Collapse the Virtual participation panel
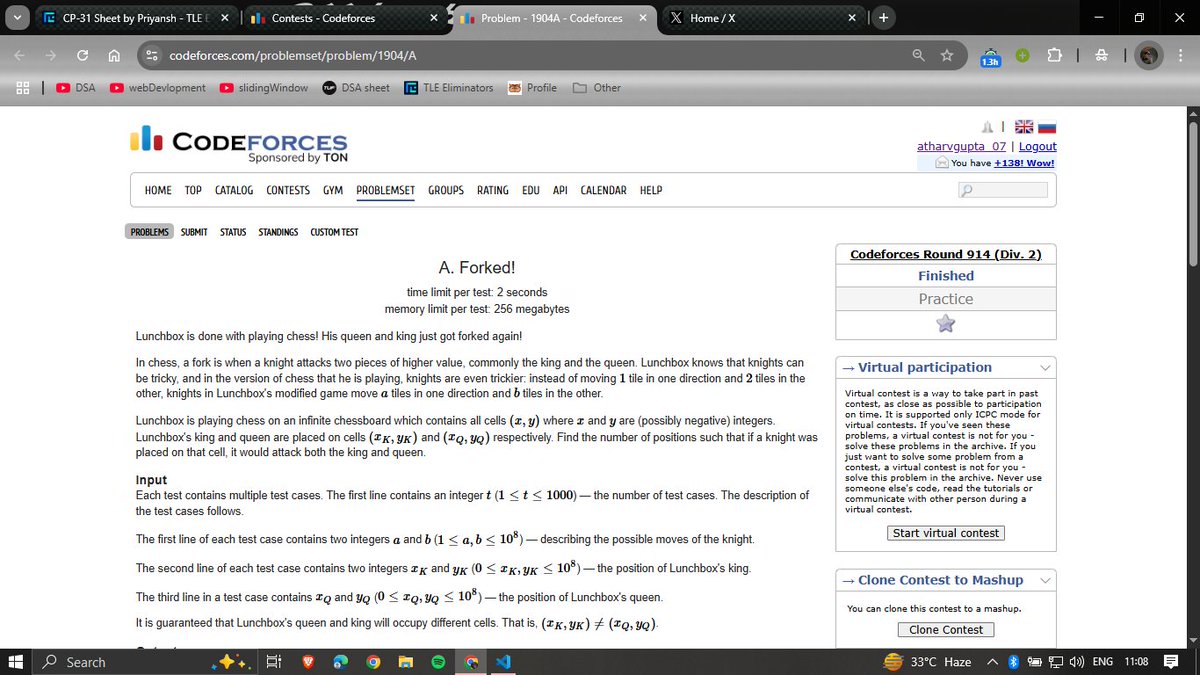 pyautogui.click(x=1046, y=368)
